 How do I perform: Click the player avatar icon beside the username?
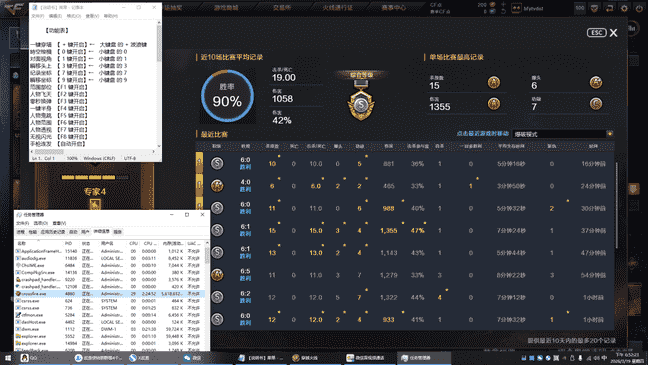pos(516,8)
